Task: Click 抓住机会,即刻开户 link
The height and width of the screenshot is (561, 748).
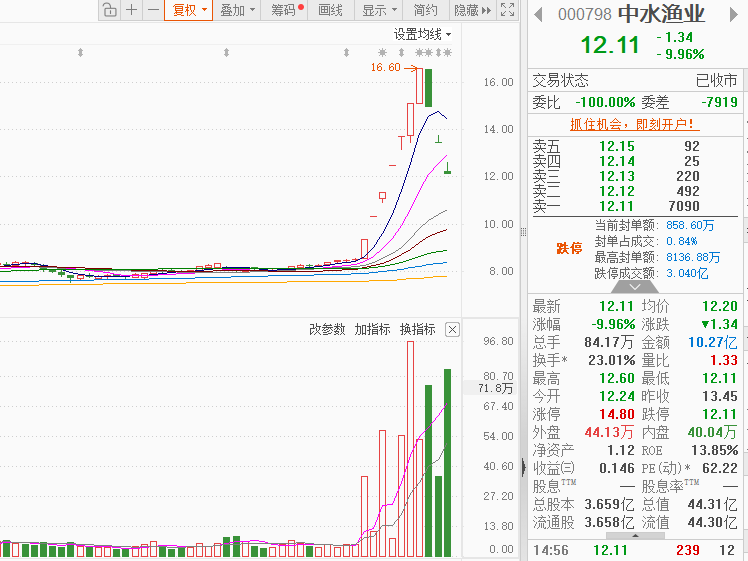Action: tap(634, 125)
